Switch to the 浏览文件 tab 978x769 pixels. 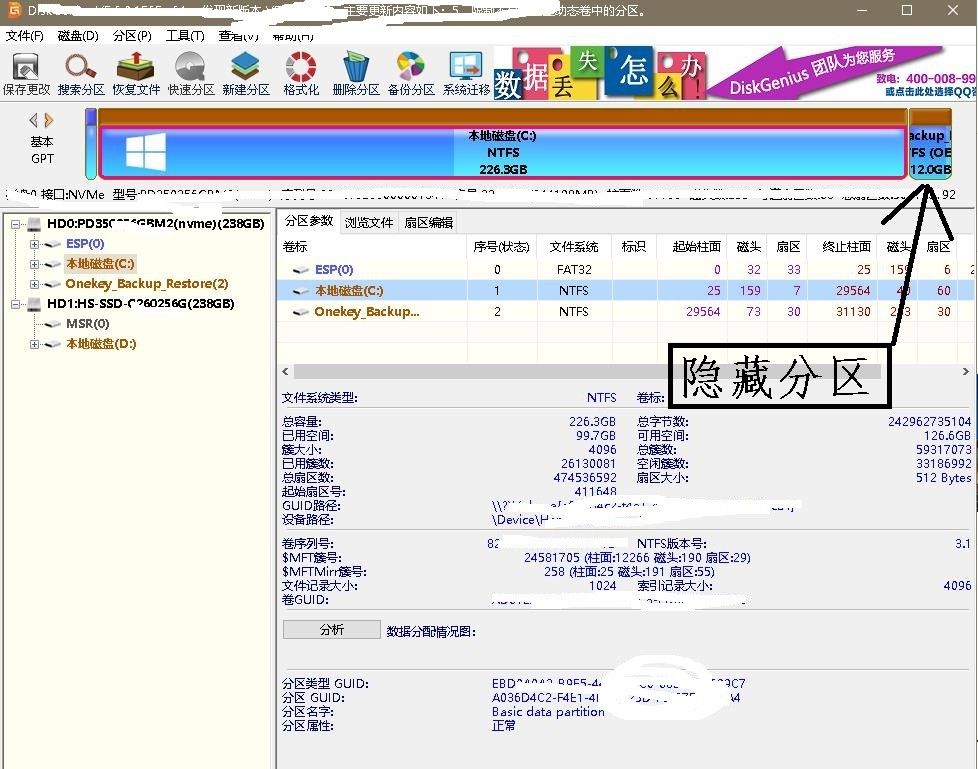pos(369,223)
